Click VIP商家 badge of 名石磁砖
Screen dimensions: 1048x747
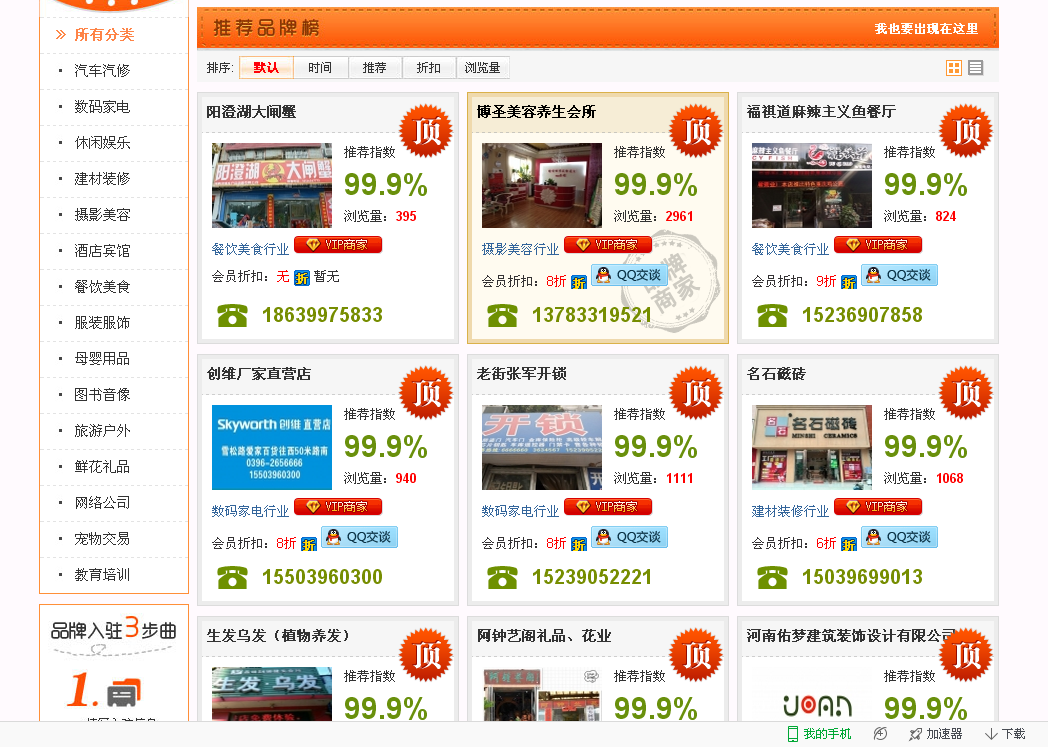tap(878, 506)
